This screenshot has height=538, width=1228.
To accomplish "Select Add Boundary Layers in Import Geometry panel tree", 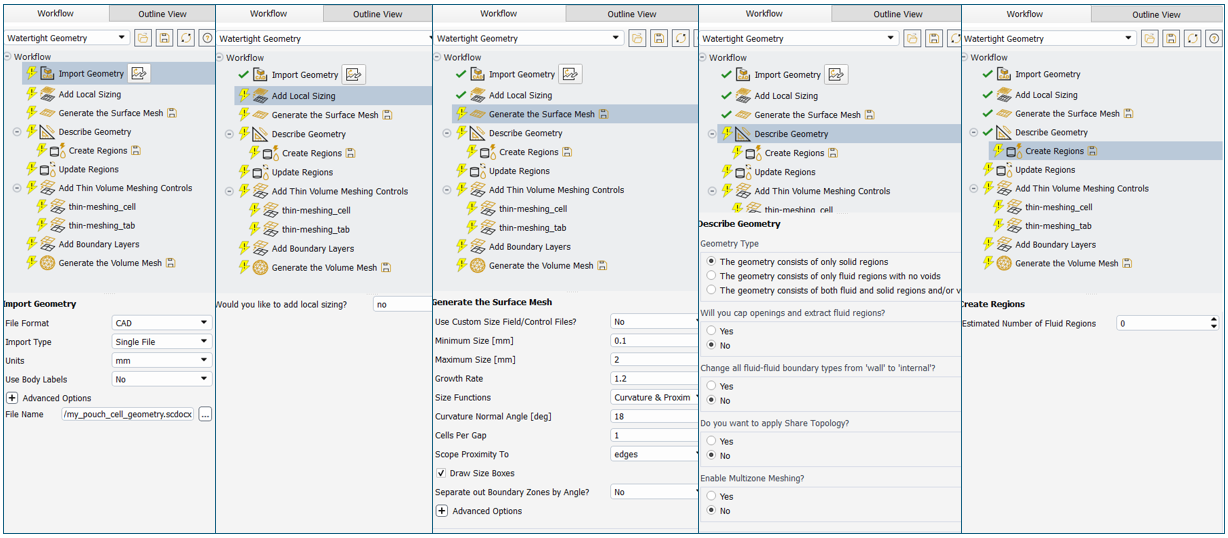I will pos(99,244).
